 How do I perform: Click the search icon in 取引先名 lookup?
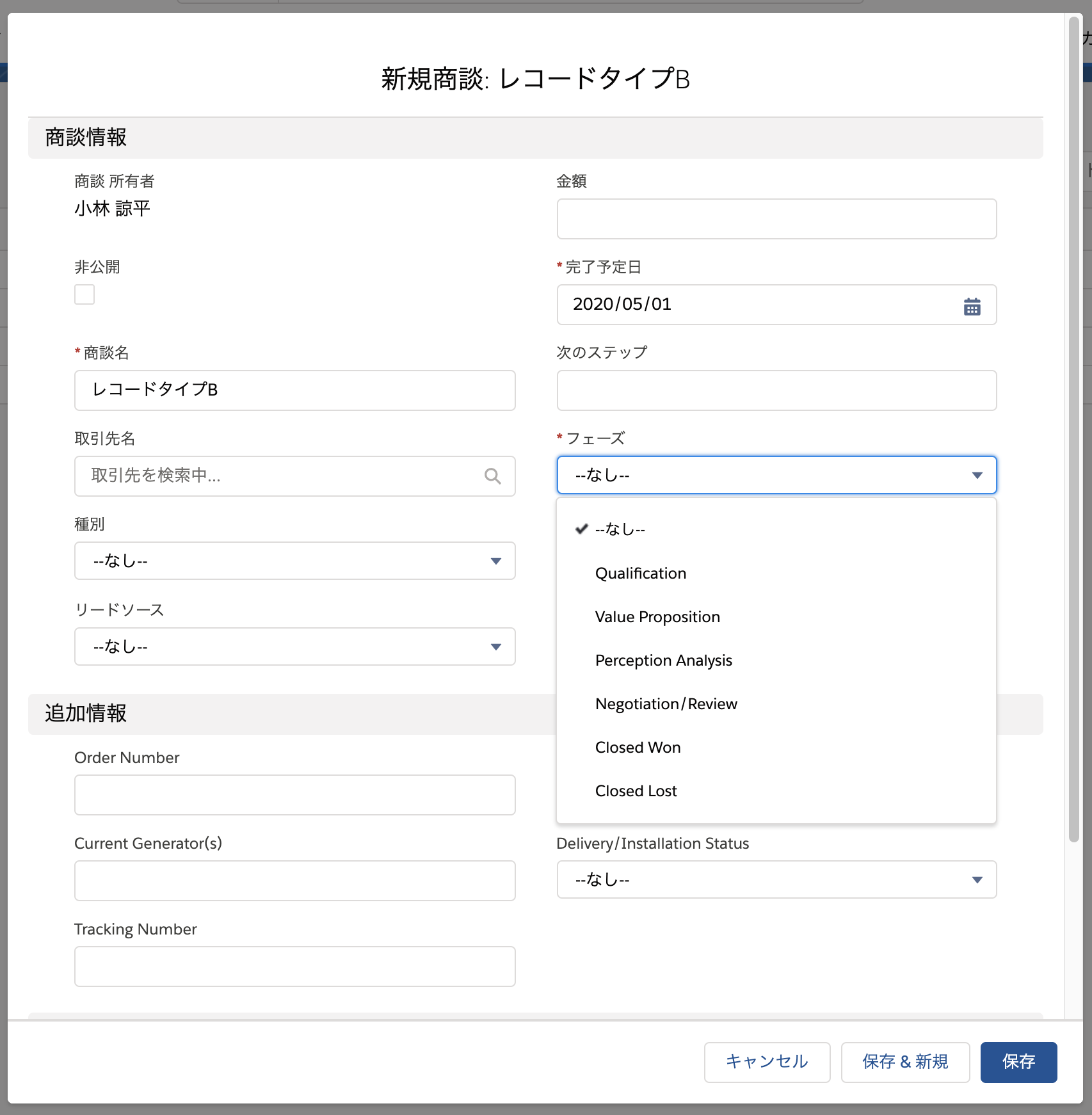pos(492,476)
